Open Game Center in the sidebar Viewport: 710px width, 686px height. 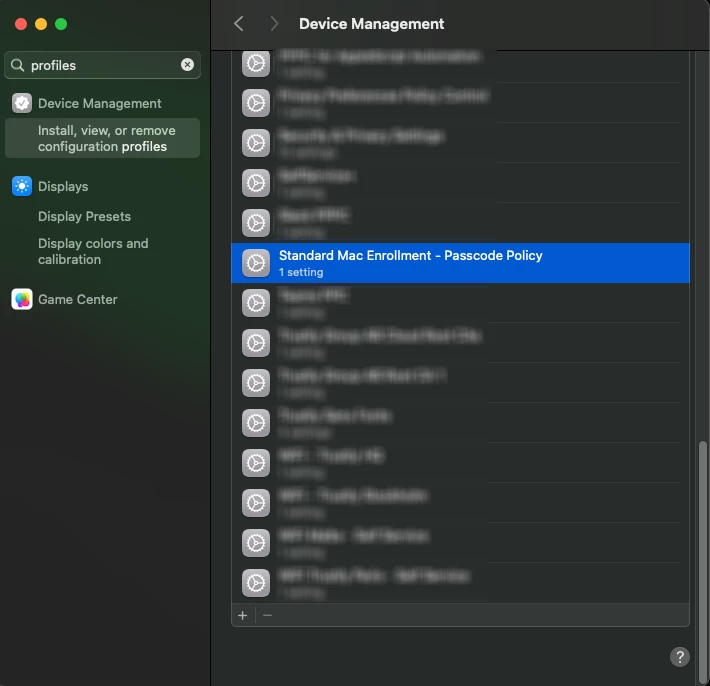(77, 299)
